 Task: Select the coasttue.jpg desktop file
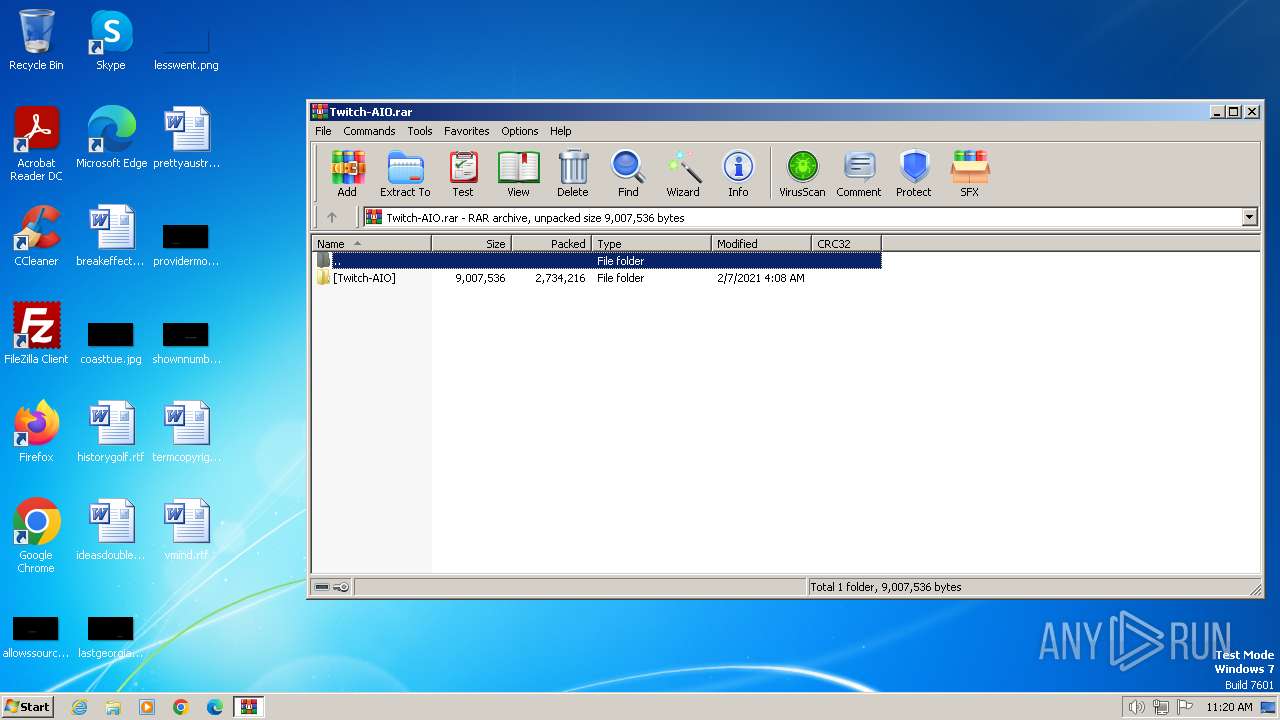click(x=111, y=341)
